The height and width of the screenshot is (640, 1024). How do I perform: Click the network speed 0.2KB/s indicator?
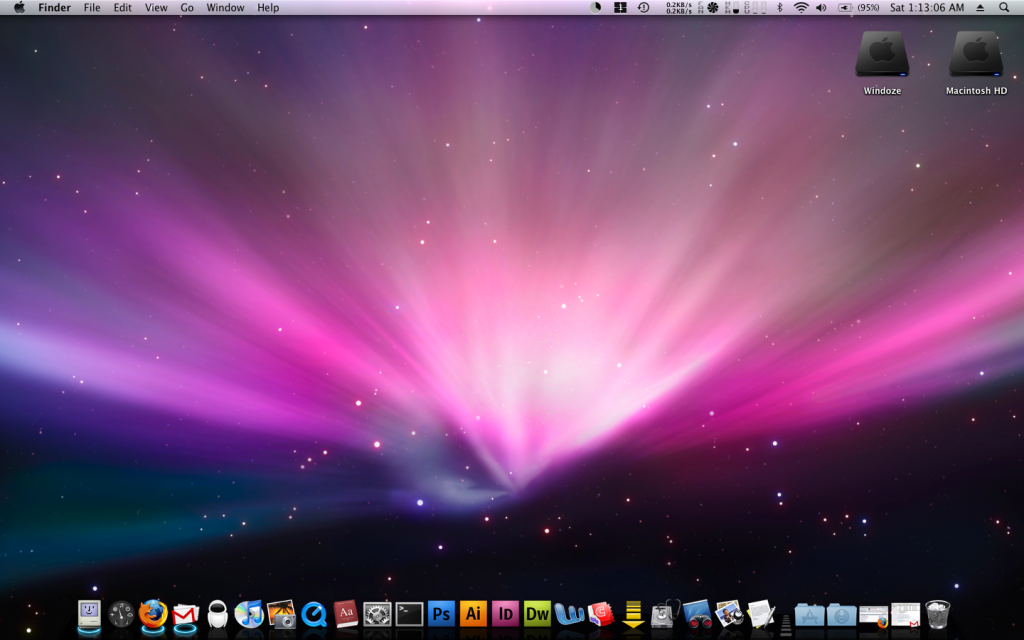click(x=679, y=8)
